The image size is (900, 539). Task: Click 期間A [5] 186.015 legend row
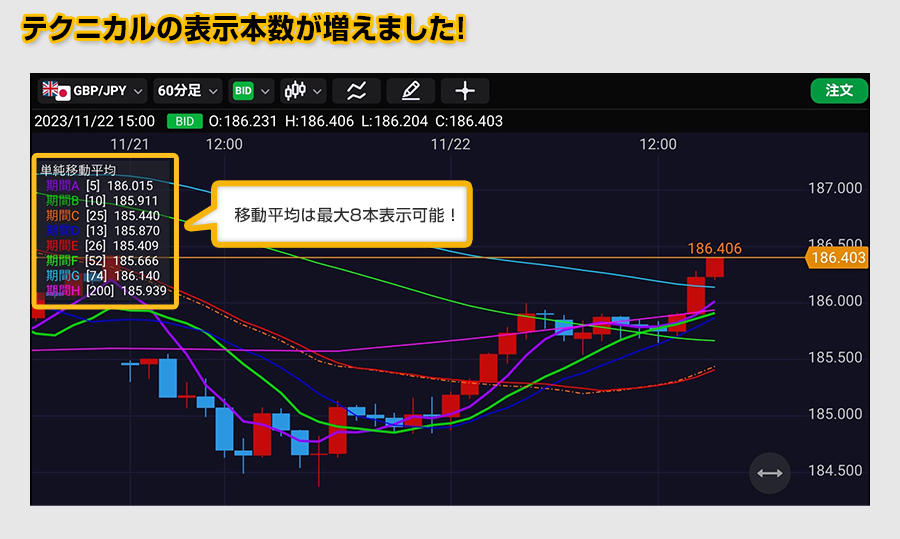(x=99, y=185)
